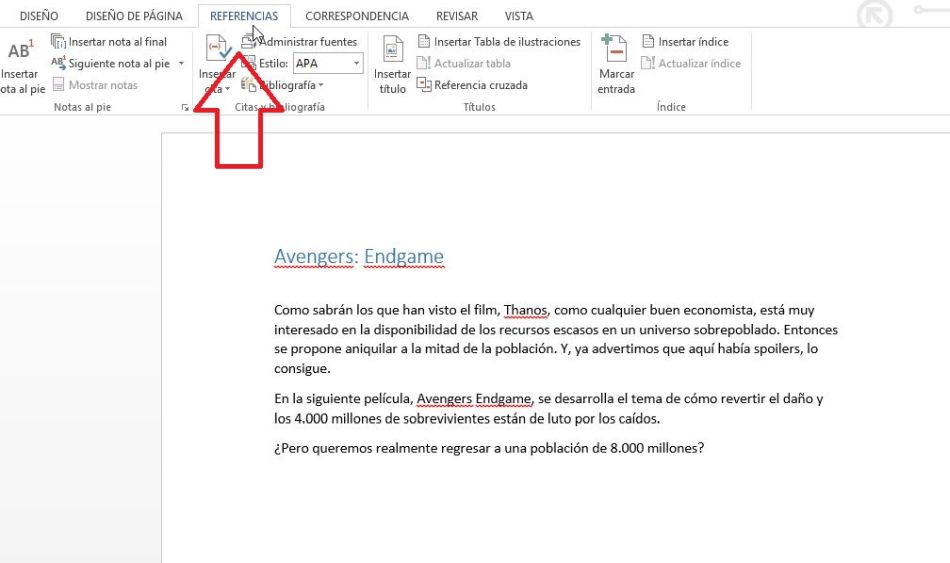Click the Avengers: Endgame heading
The height and width of the screenshot is (563, 950).
click(x=359, y=256)
